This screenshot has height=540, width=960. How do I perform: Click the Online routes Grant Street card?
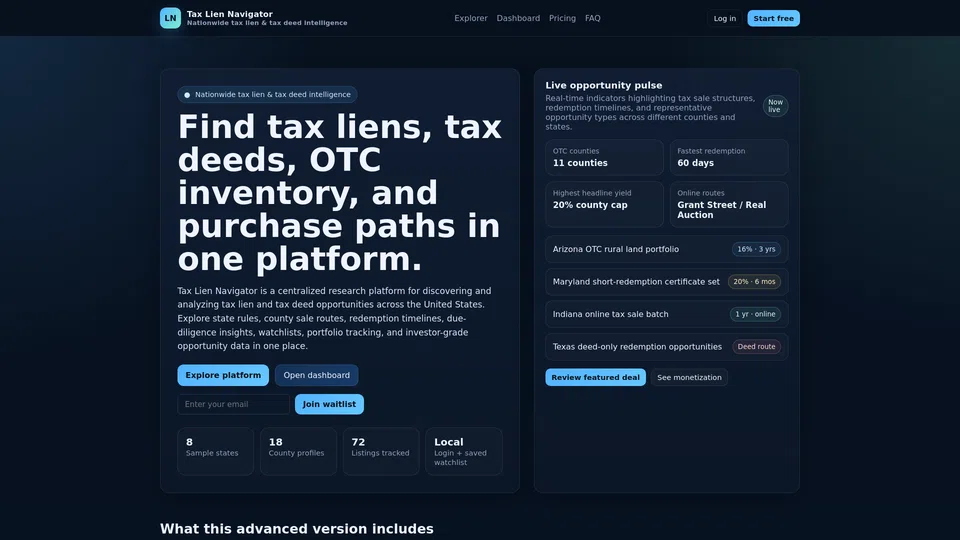pyautogui.click(x=729, y=204)
